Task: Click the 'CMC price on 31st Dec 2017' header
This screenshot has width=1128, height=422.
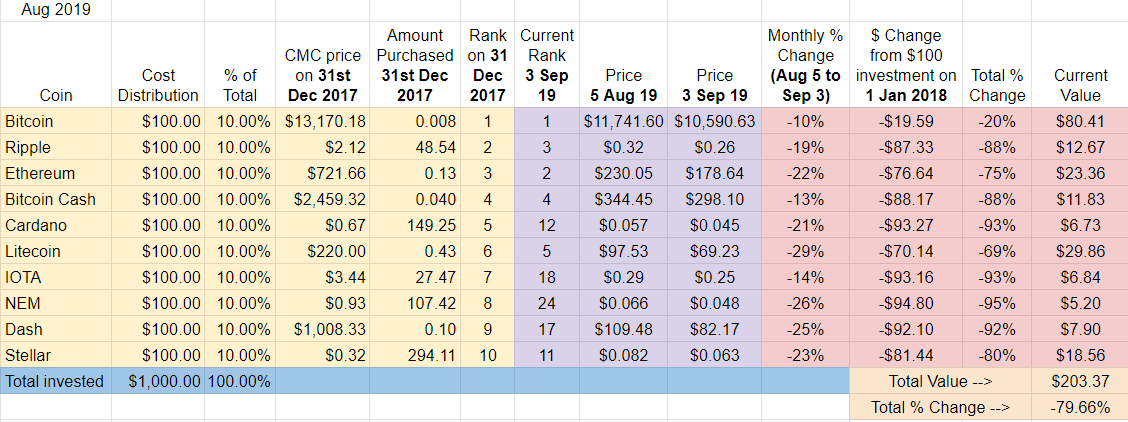Action: coord(322,65)
